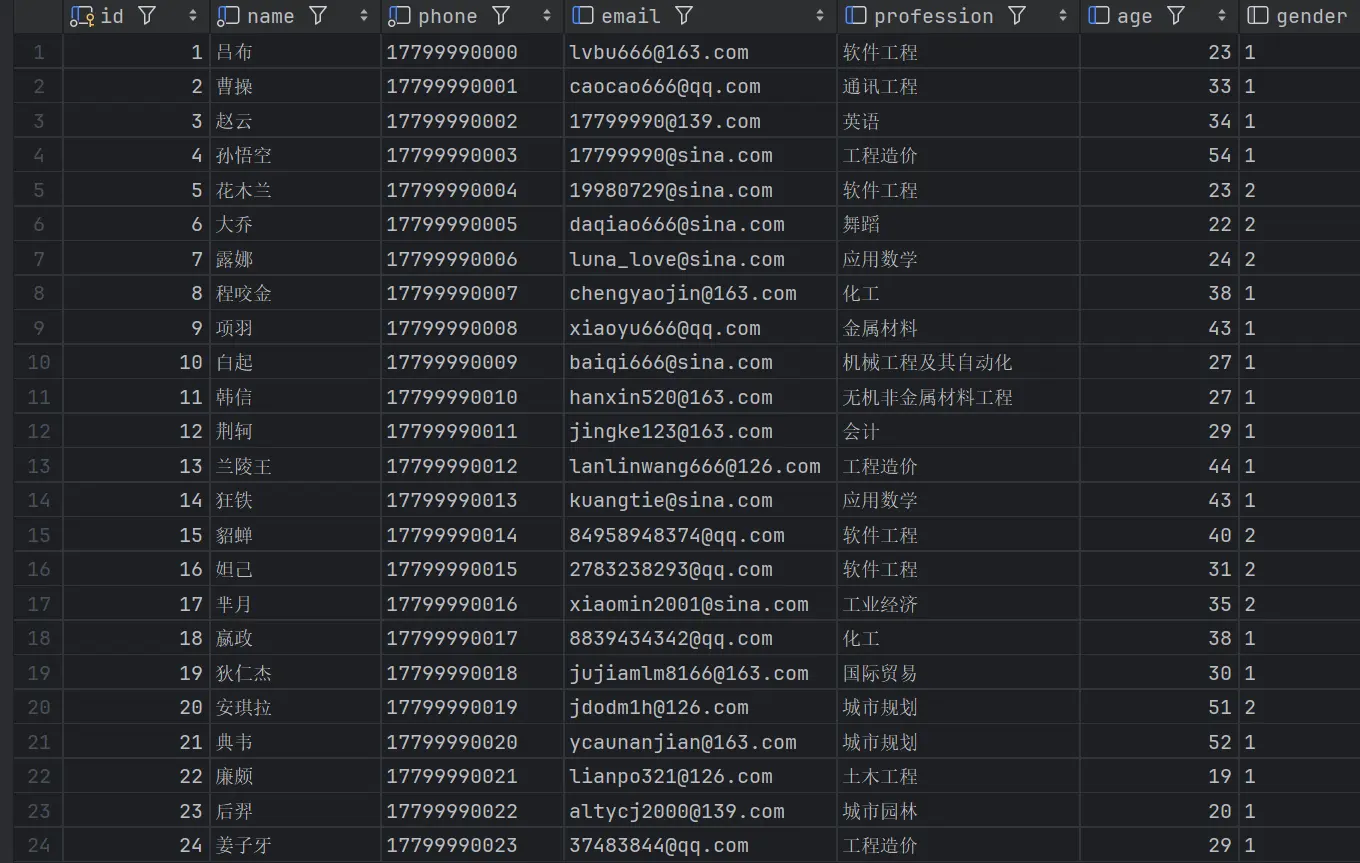Select row number 24 in the gutter
This screenshot has height=863, width=1360.
click(x=38, y=845)
